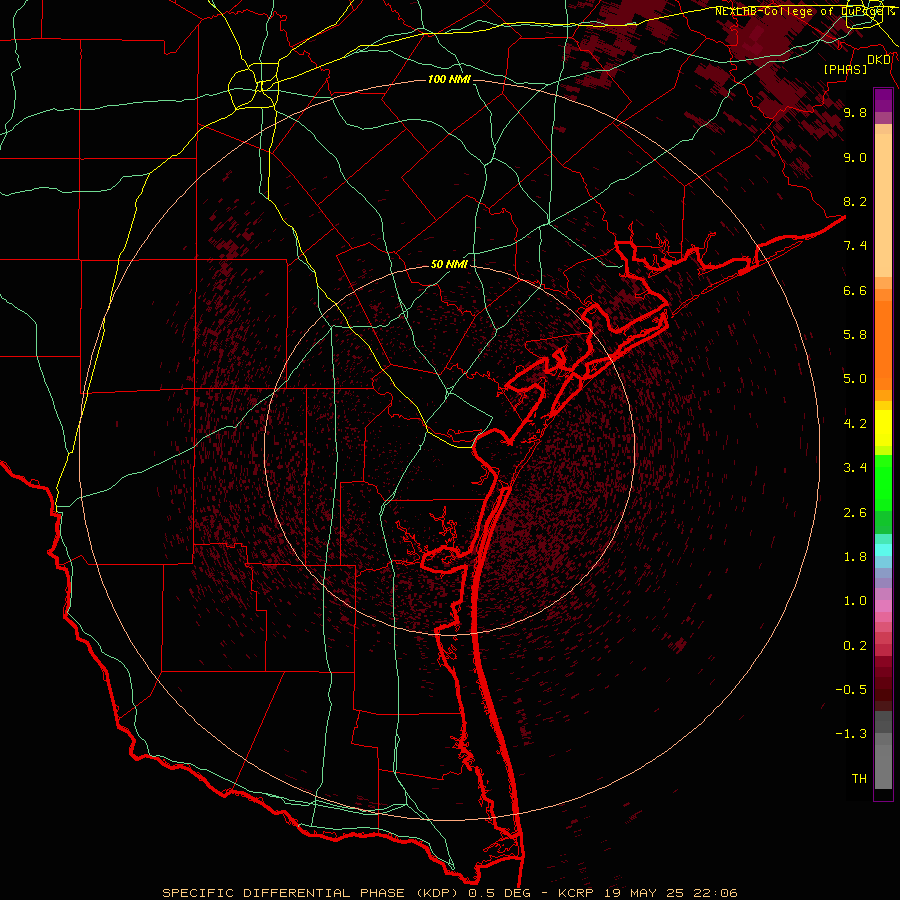This screenshot has height=900, width=900.
Task: Click the cyan segment of color bar
Action: (x=883, y=550)
